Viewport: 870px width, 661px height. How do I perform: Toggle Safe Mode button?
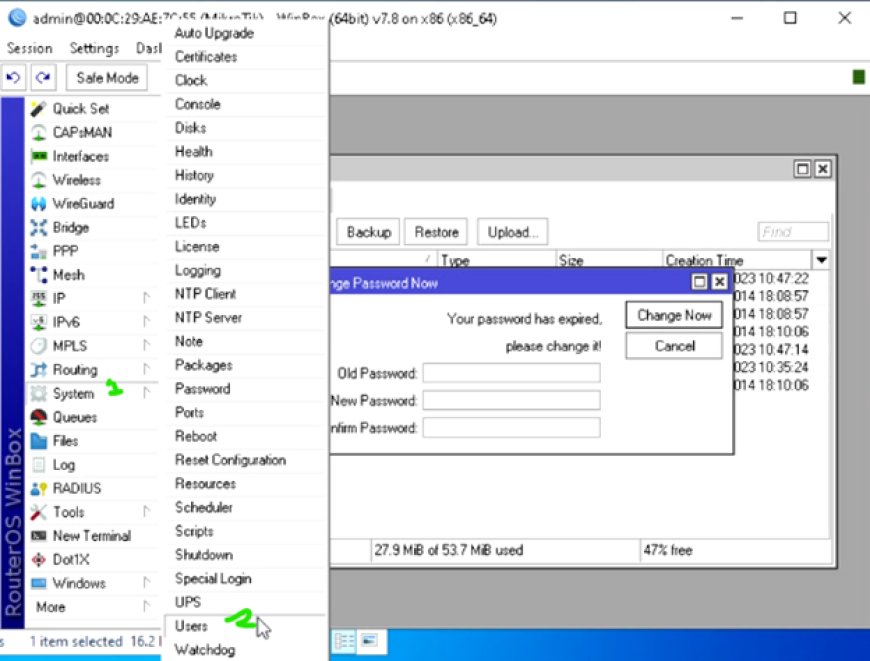pos(107,78)
